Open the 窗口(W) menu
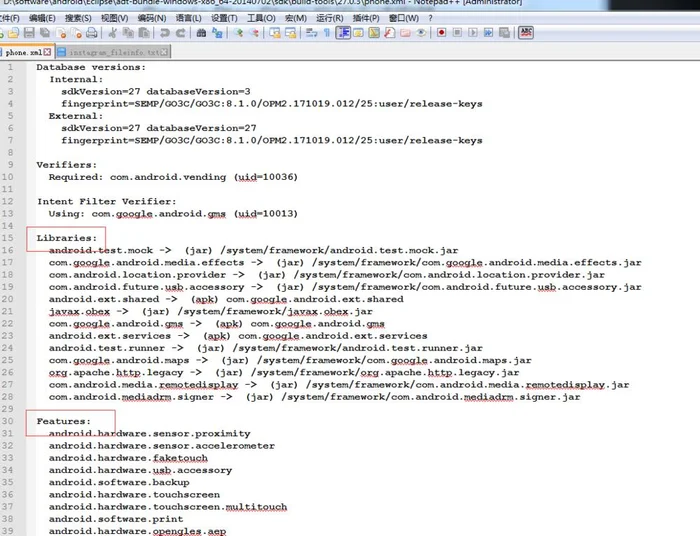Screen dimensions: 700x536 404,18
